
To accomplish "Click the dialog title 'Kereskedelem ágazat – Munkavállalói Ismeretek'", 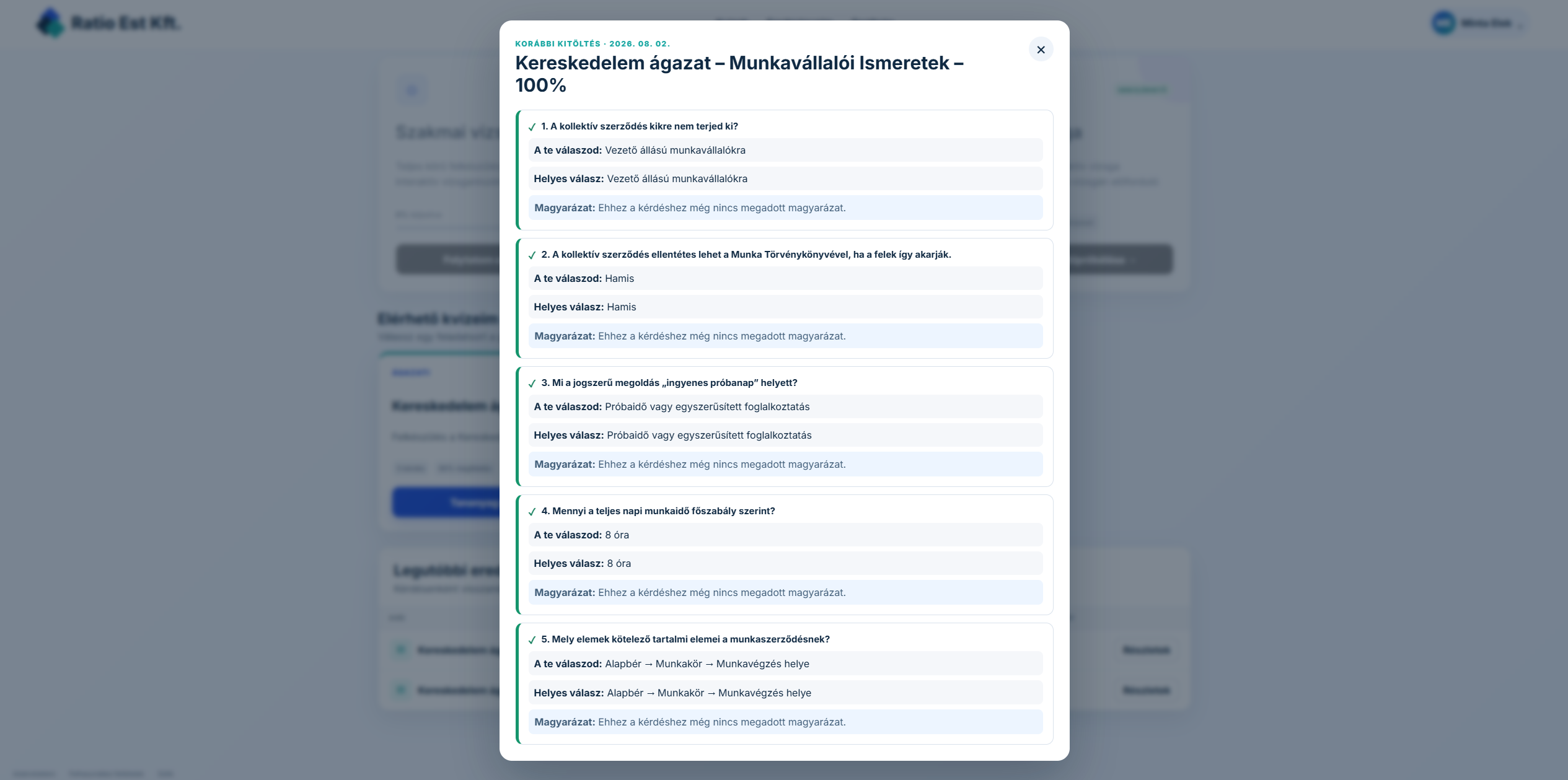I will [x=739, y=74].
